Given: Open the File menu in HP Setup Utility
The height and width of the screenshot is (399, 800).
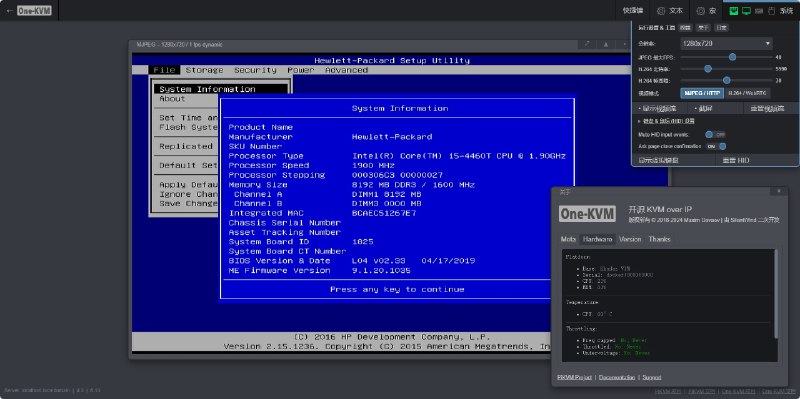Looking at the screenshot, I should [x=164, y=70].
